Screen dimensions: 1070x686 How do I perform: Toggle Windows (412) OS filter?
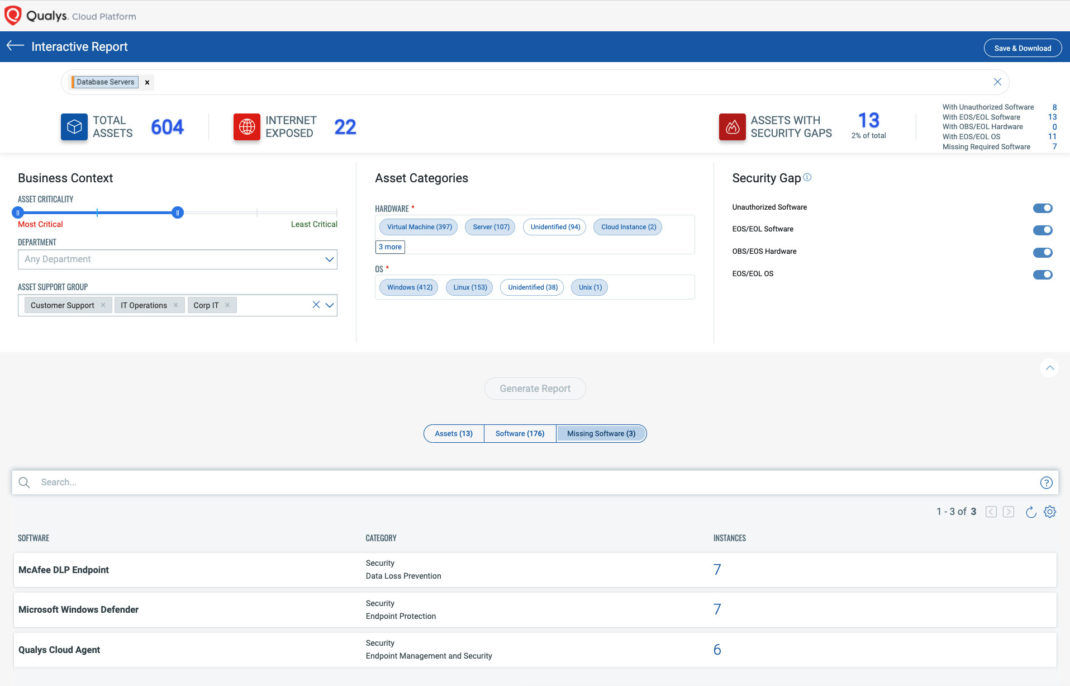(x=409, y=287)
